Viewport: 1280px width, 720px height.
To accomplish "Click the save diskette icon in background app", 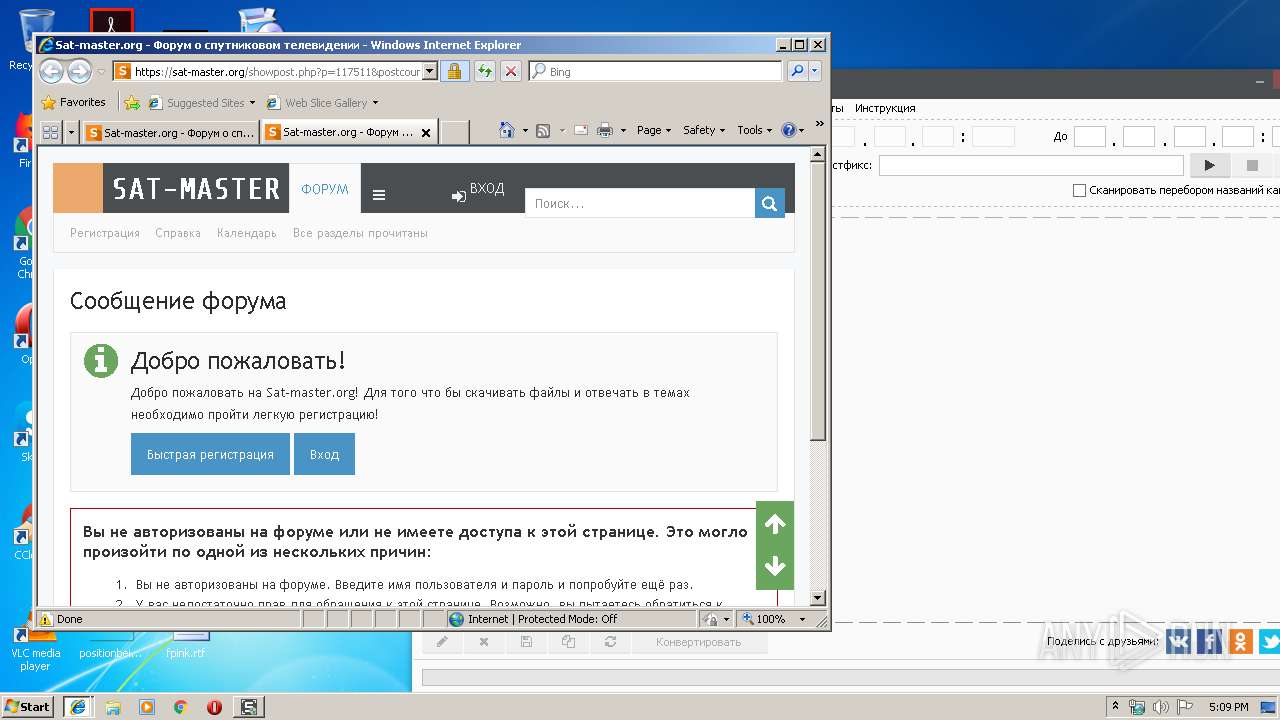I will (526, 642).
